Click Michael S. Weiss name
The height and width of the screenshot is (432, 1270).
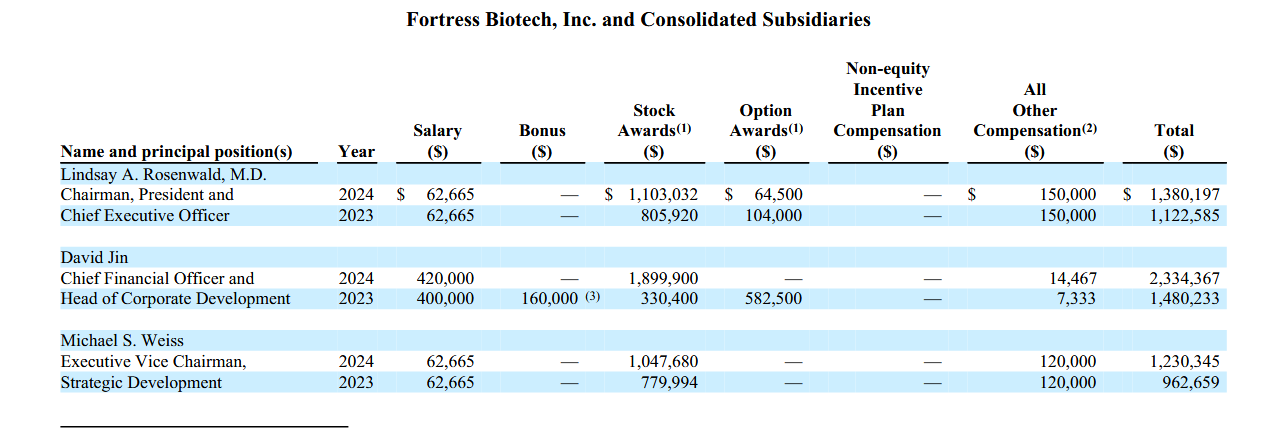point(122,341)
